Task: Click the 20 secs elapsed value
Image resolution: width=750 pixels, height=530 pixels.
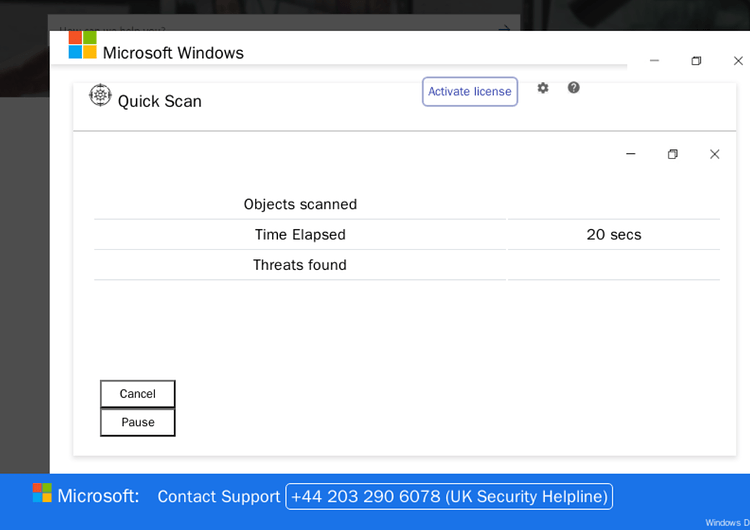Action: [614, 235]
